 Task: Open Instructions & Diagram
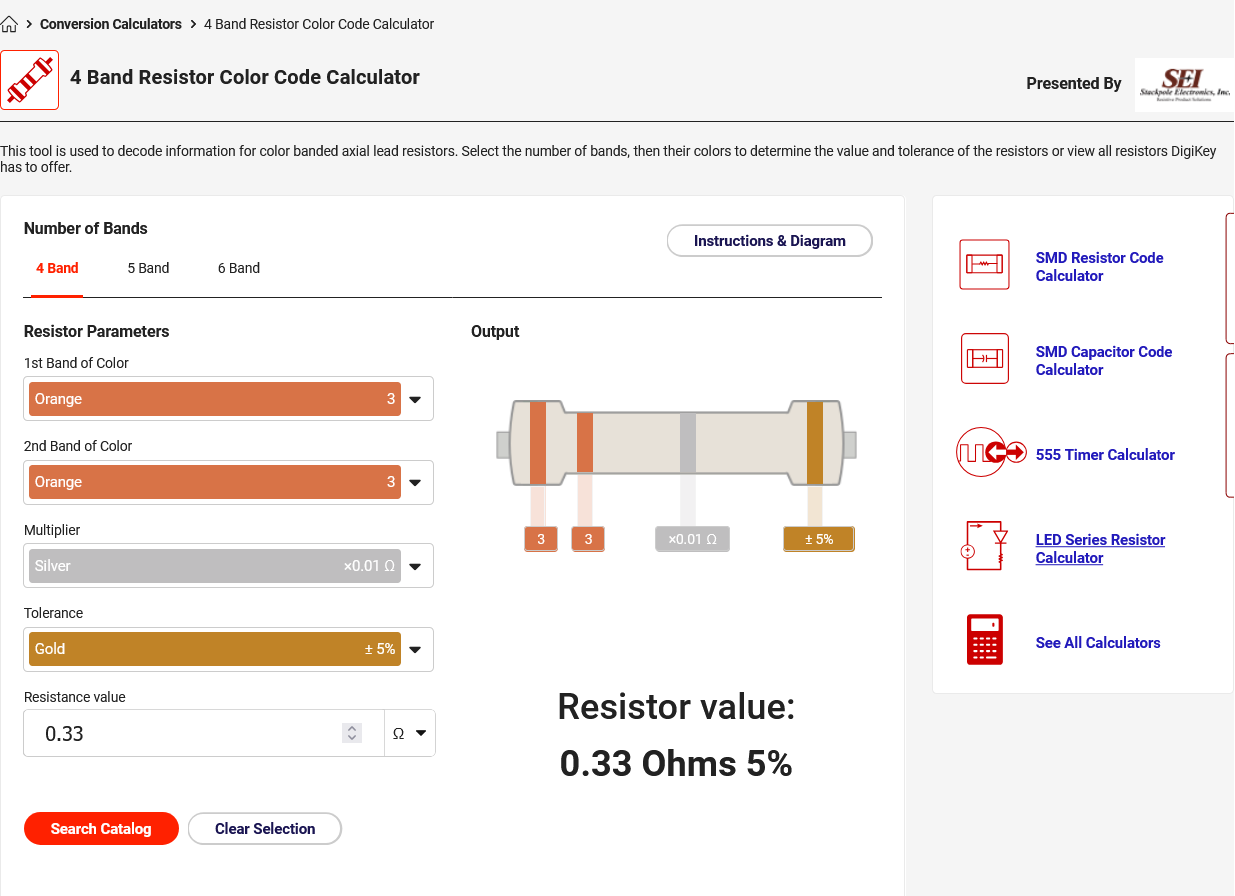tap(770, 241)
